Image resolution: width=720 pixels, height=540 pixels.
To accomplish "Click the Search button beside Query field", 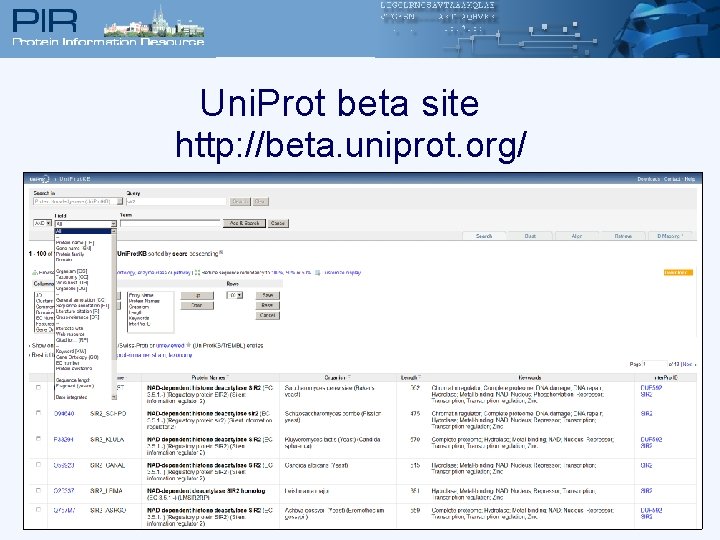I will point(240,202).
